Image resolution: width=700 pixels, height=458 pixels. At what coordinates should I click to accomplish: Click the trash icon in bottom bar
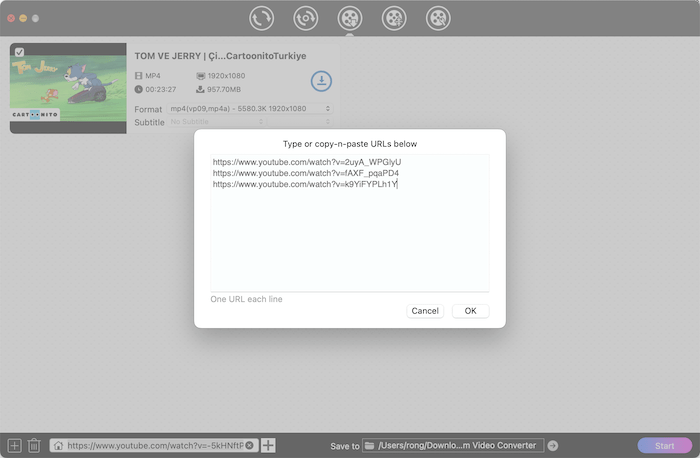pyautogui.click(x=34, y=445)
